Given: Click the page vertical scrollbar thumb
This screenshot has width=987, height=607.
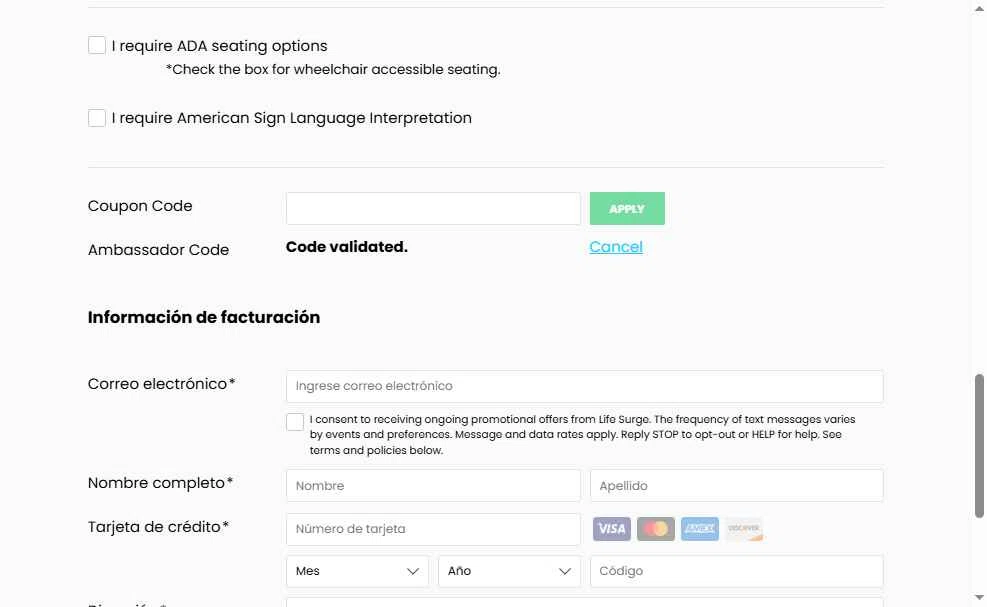Looking at the screenshot, I should pos(979,446).
